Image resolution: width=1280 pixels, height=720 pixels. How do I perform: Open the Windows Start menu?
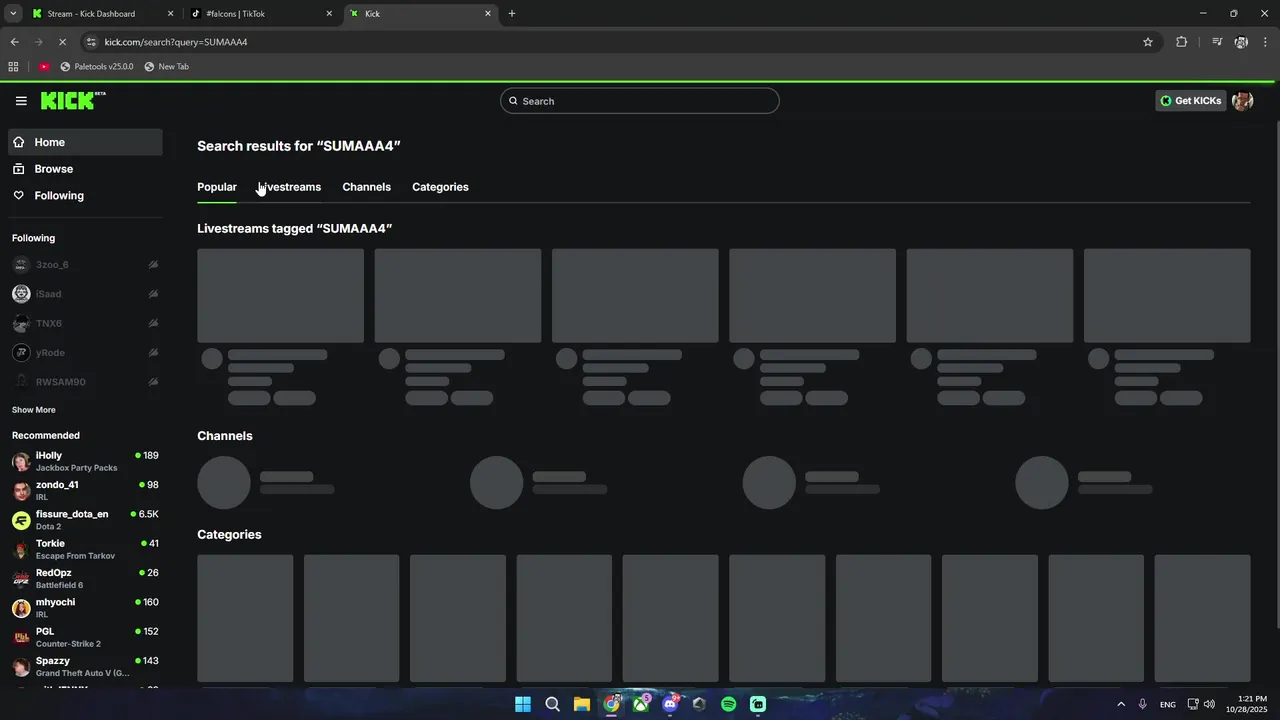pos(523,704)
